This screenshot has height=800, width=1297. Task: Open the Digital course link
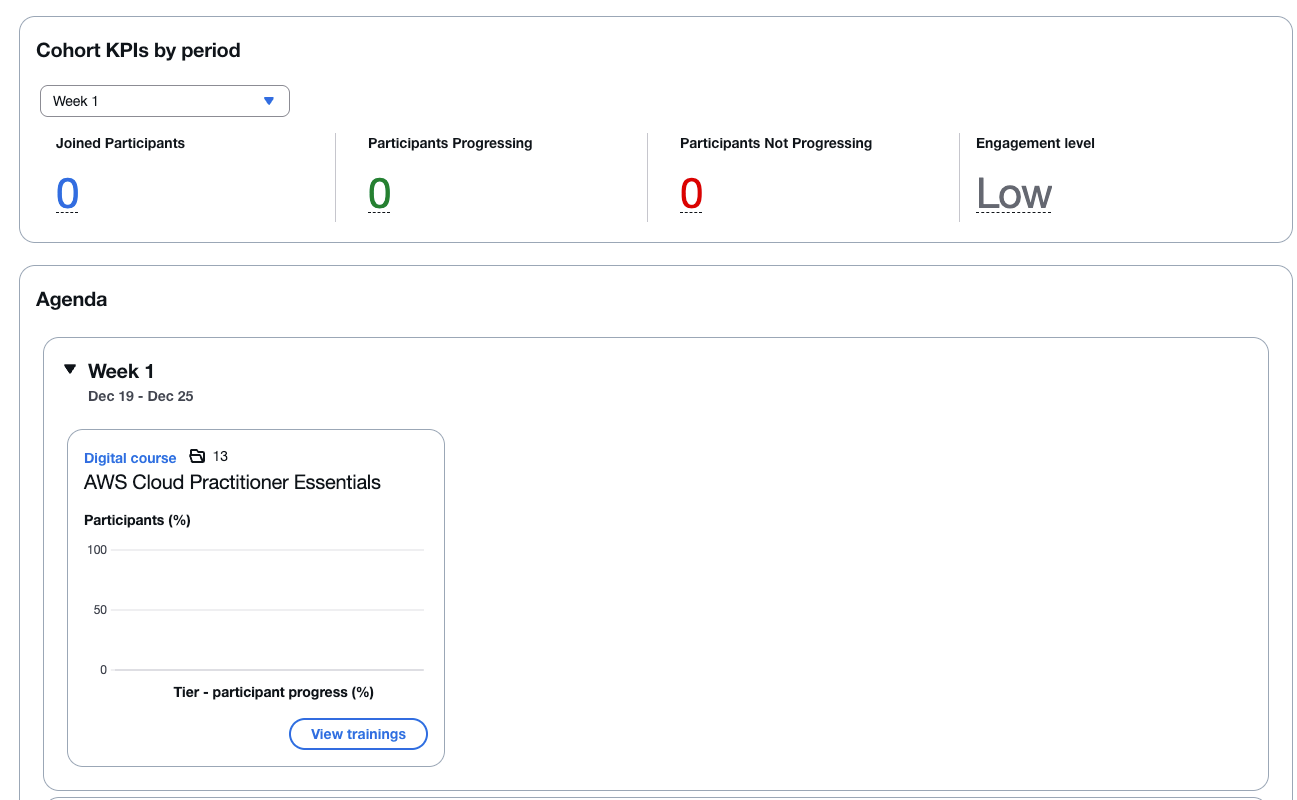[130, 458]
